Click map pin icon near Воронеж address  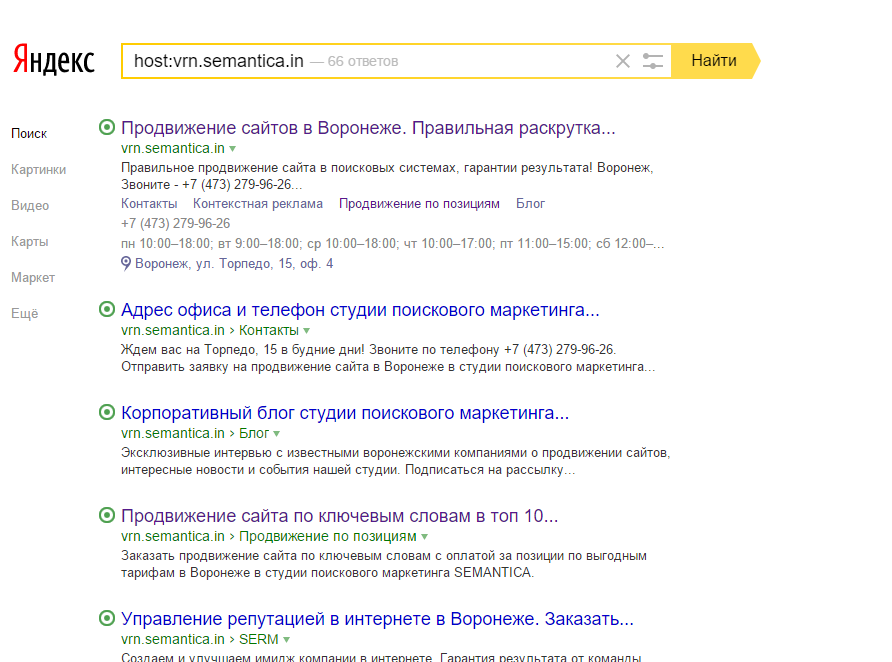[126, 263]
